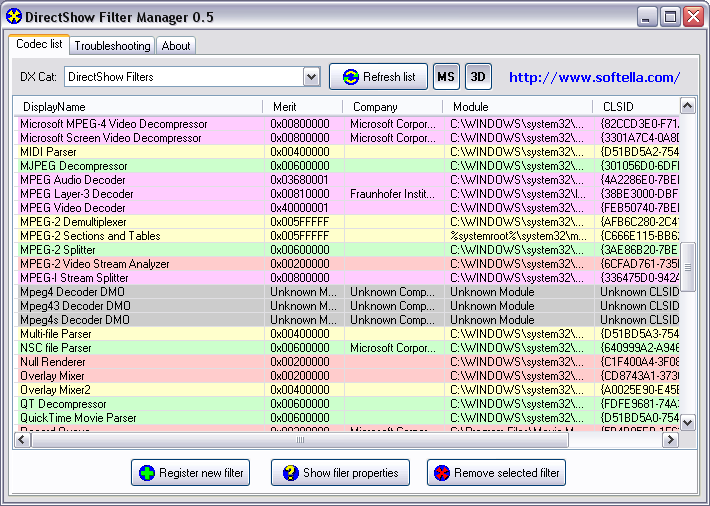Click the DirectShow Filter Manager title bar icon
Screen dimensions: 710x506
14,17
